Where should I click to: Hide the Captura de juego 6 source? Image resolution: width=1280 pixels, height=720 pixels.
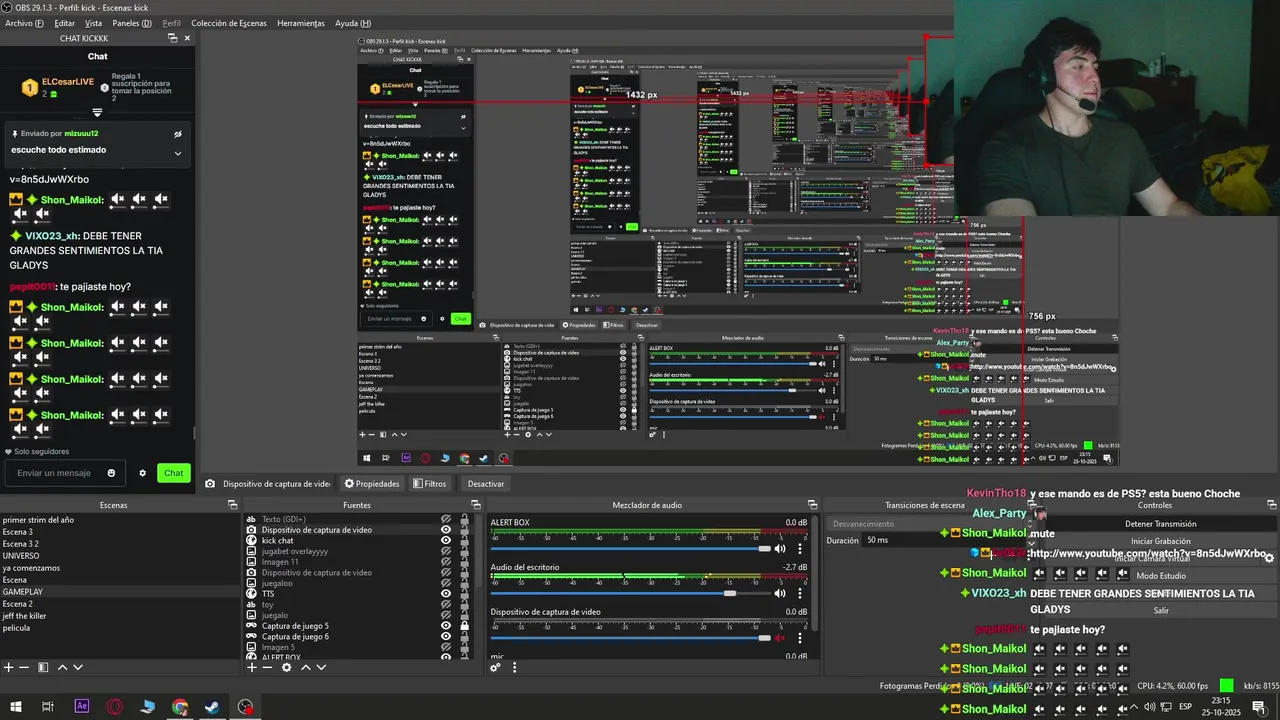pyautogui.click(x=446, y=637)
